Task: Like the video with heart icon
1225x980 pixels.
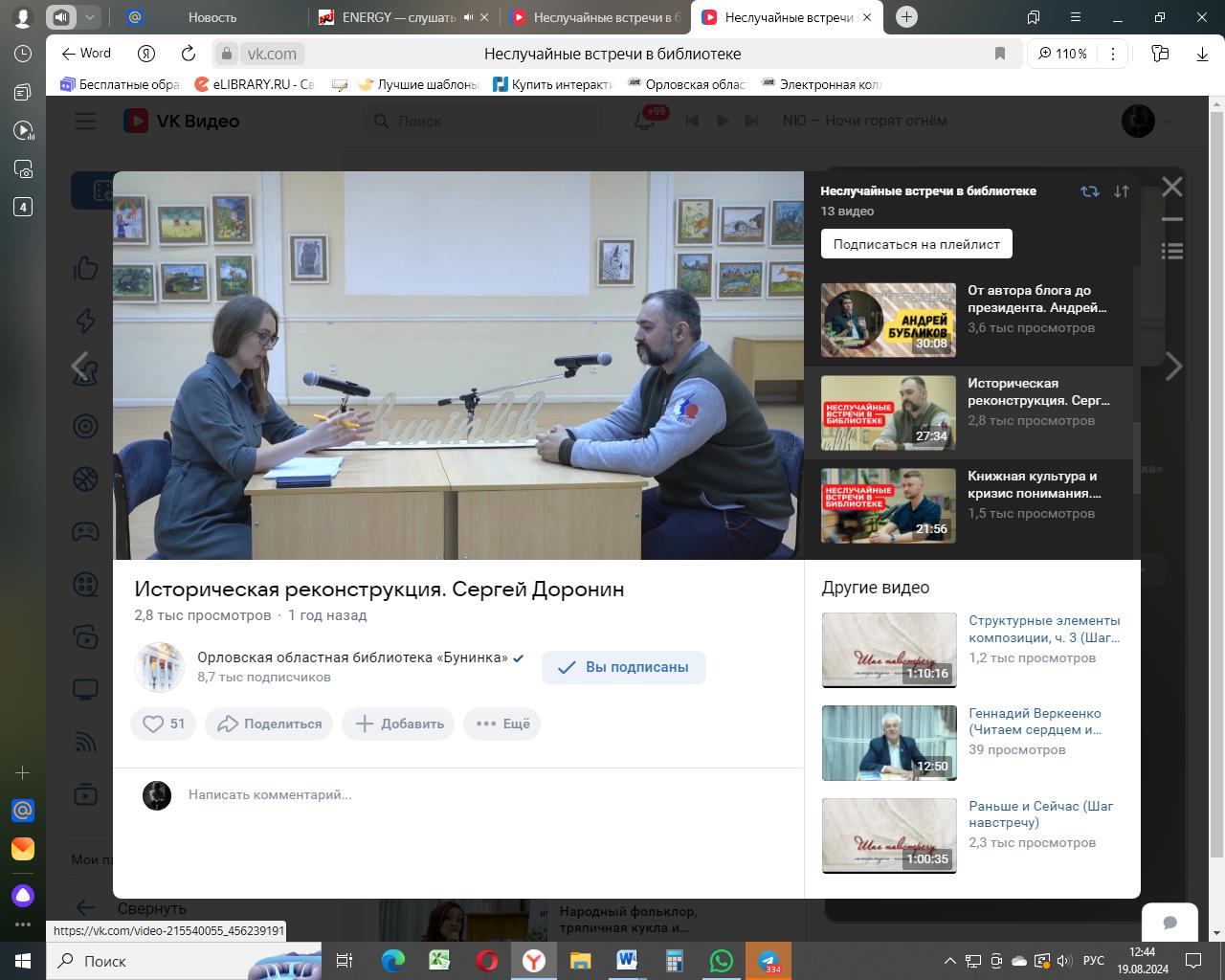Action: click(163, 724)
